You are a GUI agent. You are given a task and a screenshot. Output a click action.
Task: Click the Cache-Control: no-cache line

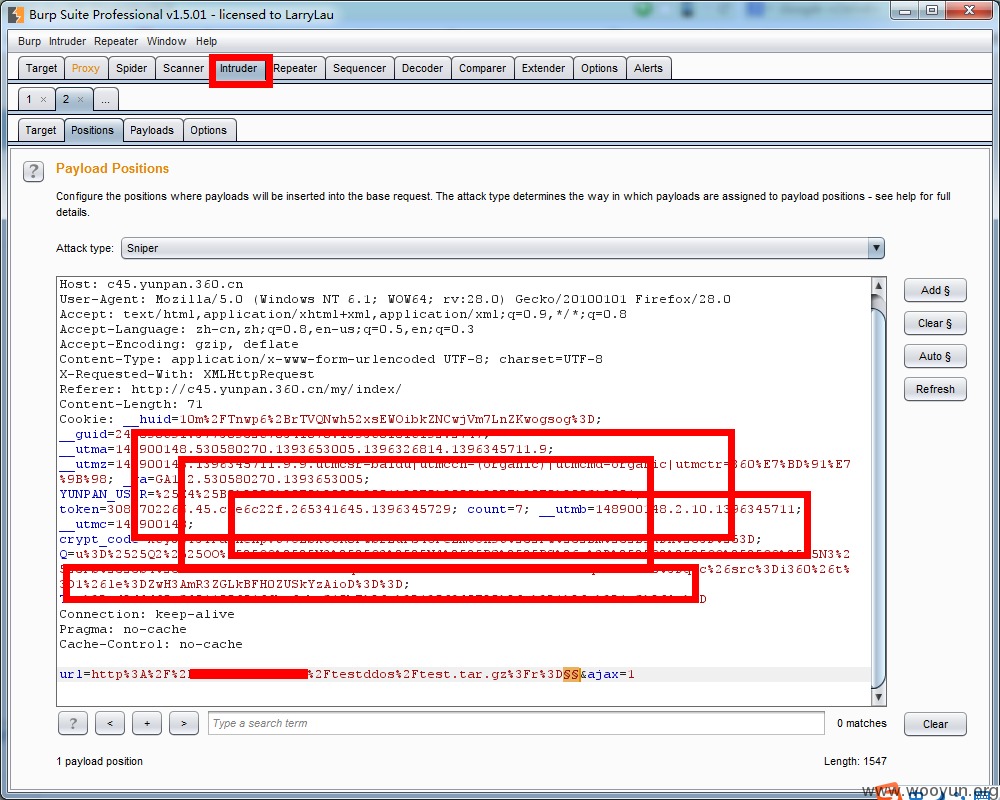(x=151, y=644)
